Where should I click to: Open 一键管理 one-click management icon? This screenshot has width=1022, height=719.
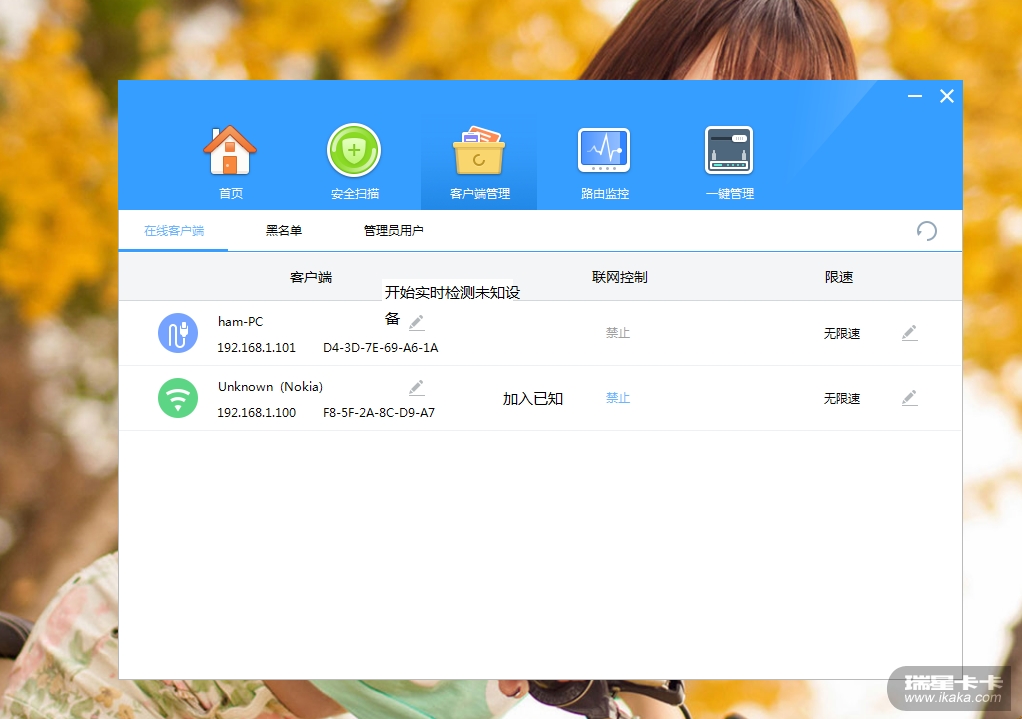click(728, 152)
